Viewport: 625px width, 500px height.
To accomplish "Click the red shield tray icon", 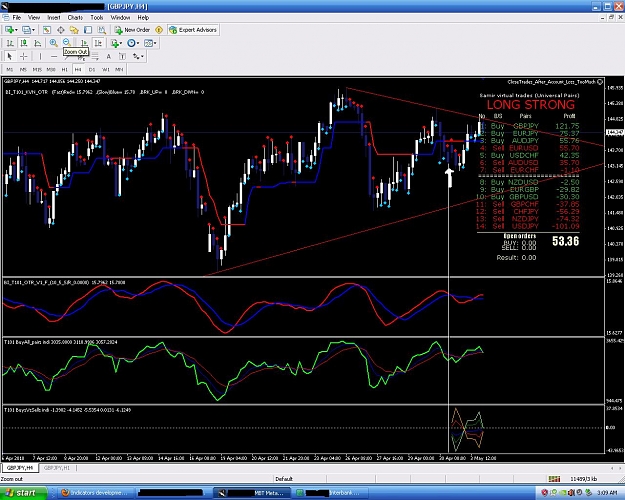I will click(x=544, y=493).
